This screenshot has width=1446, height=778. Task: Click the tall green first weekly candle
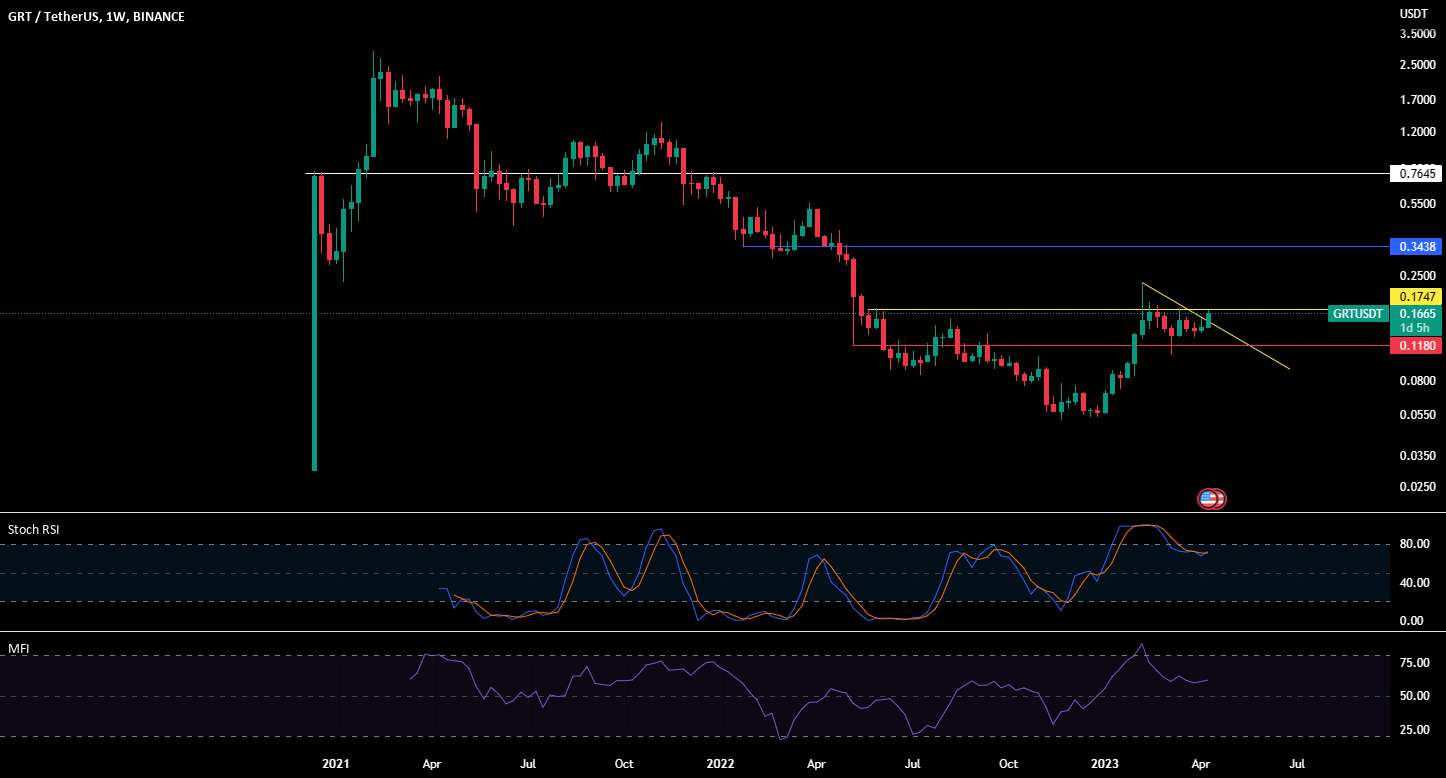click(314, 322)
